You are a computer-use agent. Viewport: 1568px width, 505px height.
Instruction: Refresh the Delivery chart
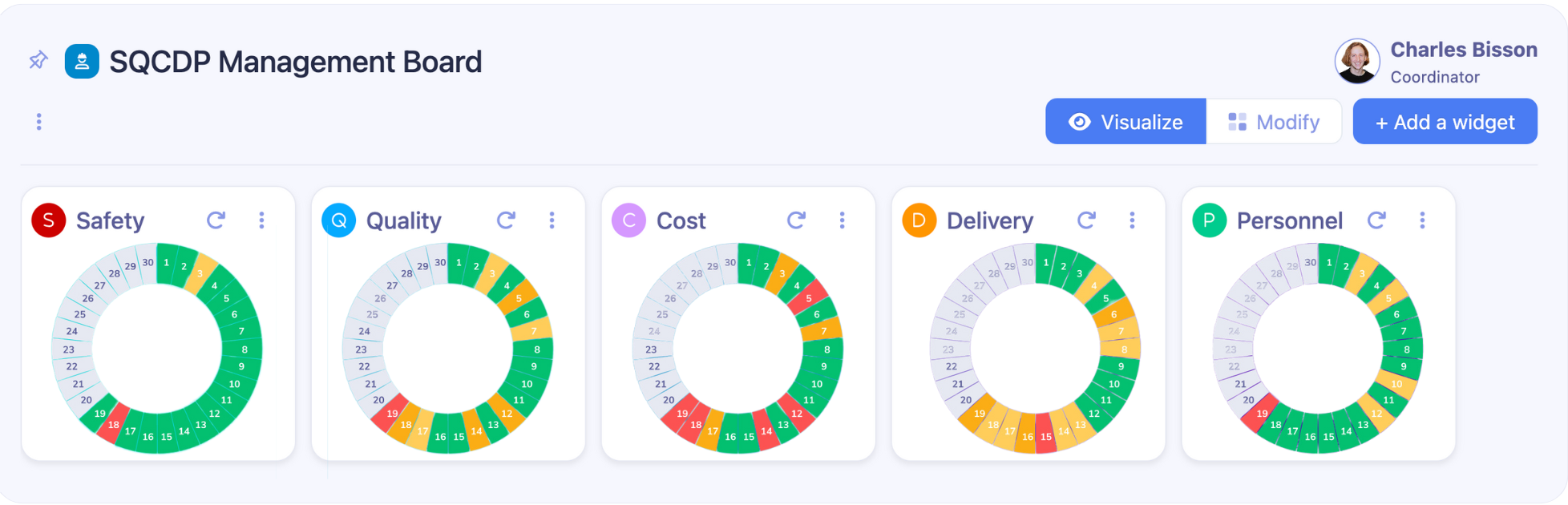(1087, 220)
